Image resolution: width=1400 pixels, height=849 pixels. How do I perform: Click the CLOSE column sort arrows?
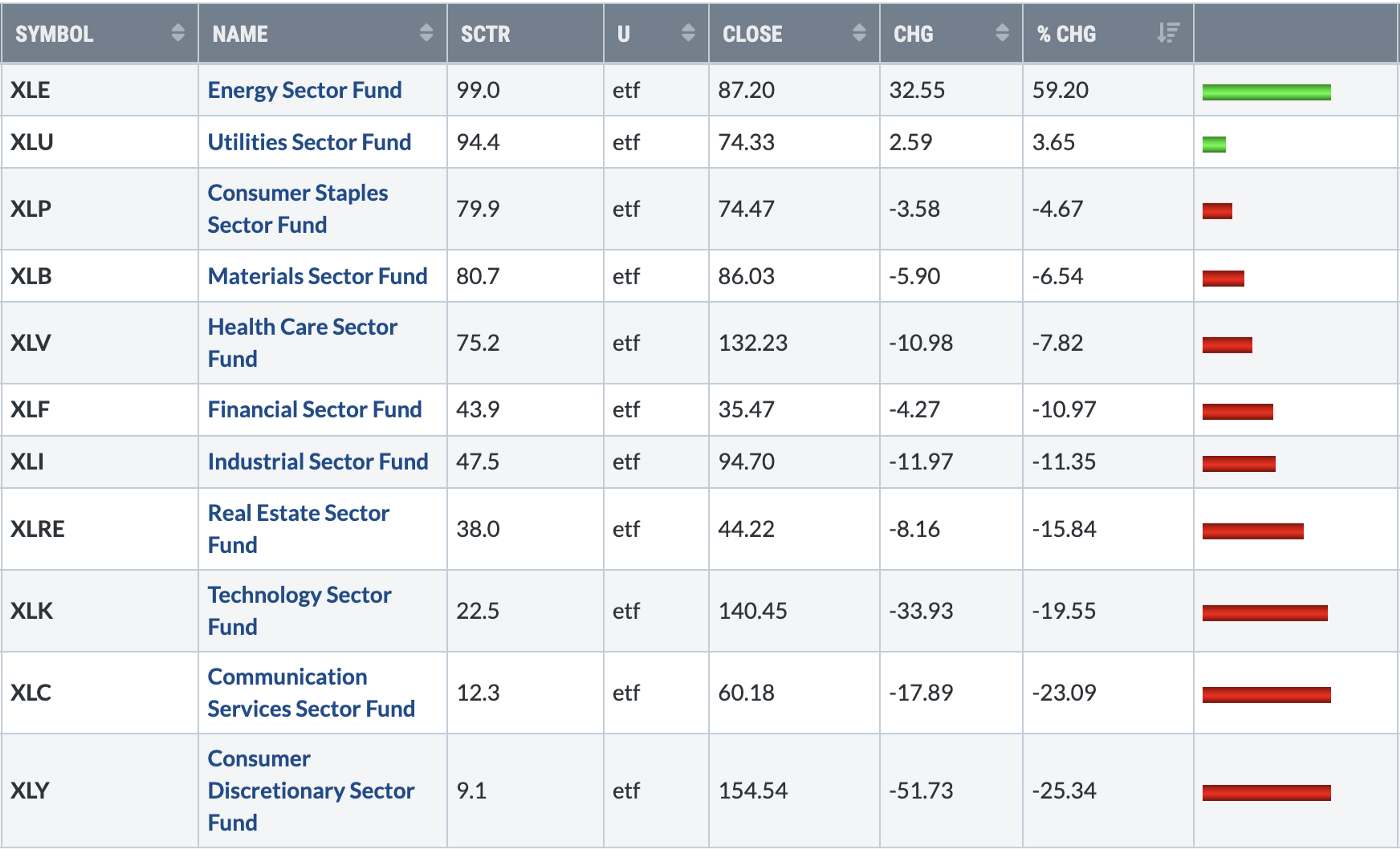click(859, 33)
